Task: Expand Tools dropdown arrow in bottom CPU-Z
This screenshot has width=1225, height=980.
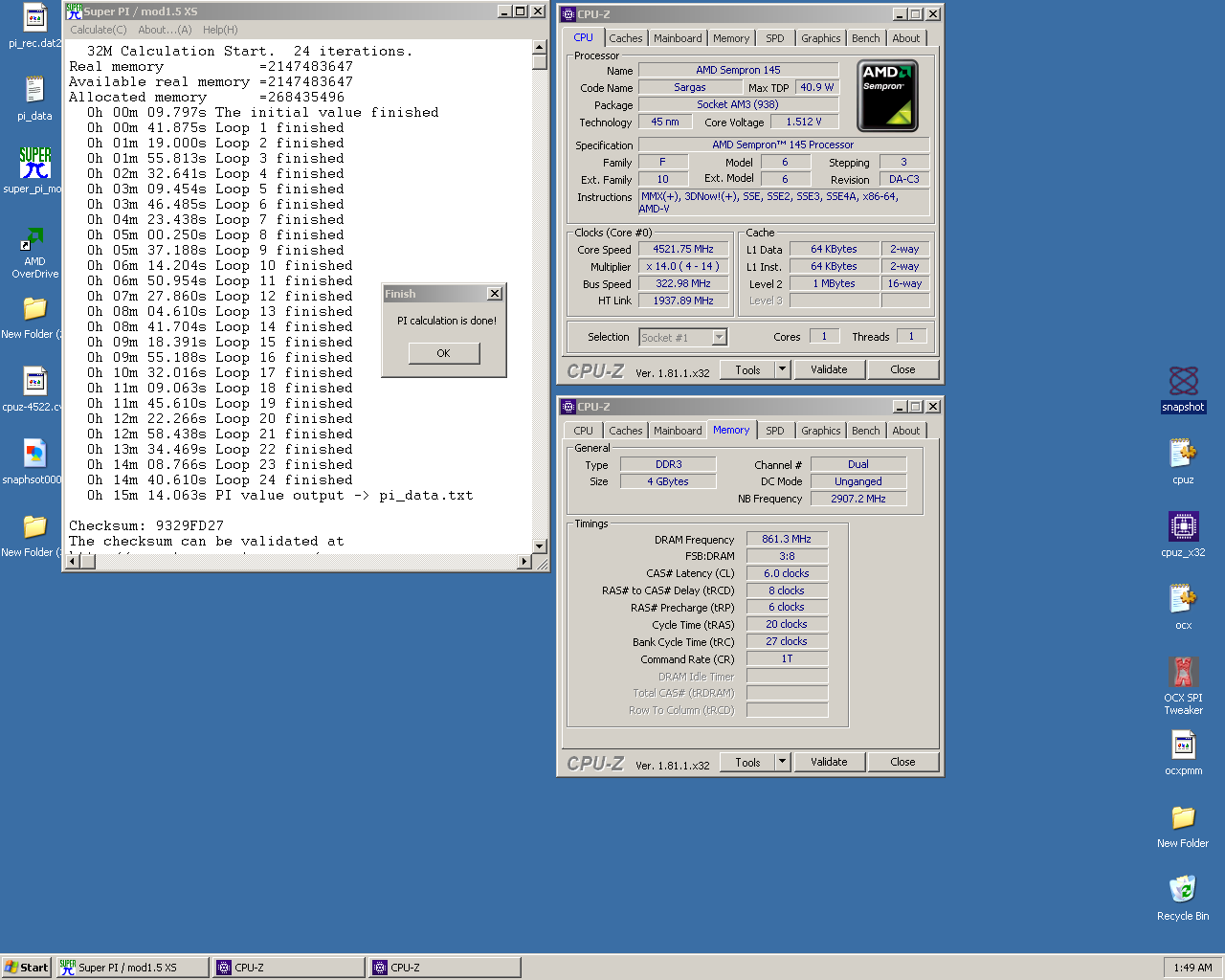Action: [782, 762]
